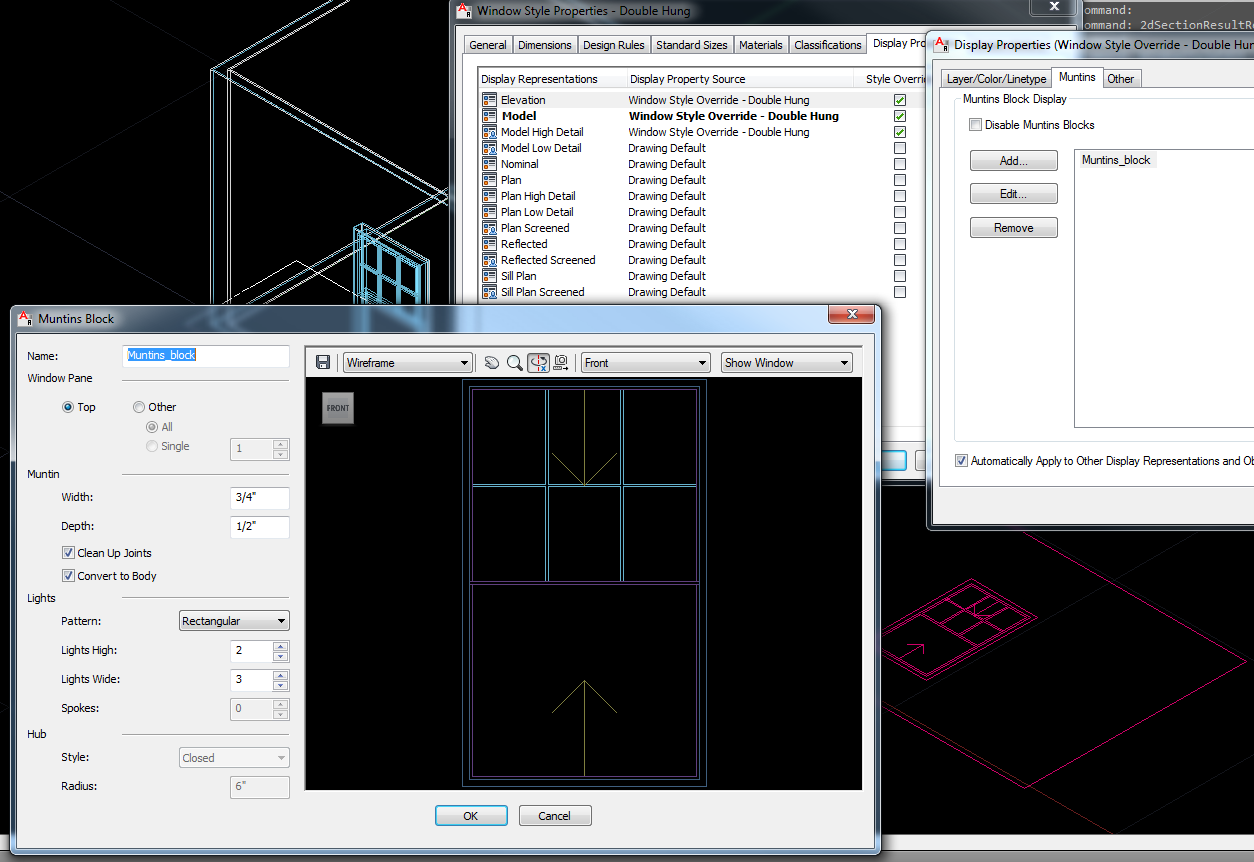Uncheck Clean Up Joints
Screen dimensions: 1254x862
pyautogui.click(x=69, y=552)
